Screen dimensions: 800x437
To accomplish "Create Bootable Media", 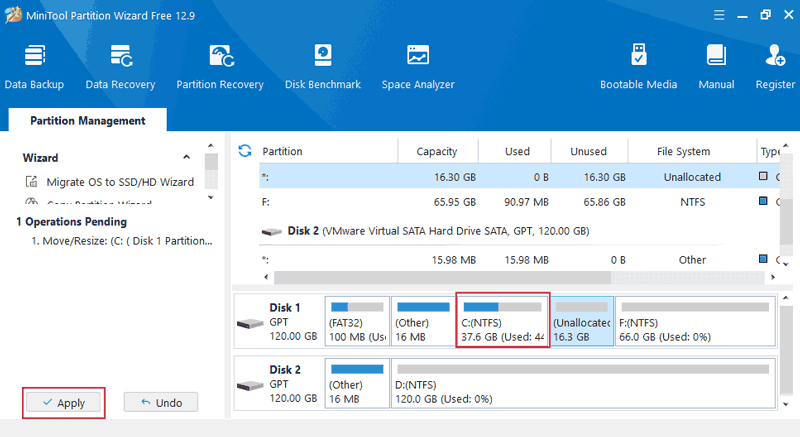I will [638, 66].
